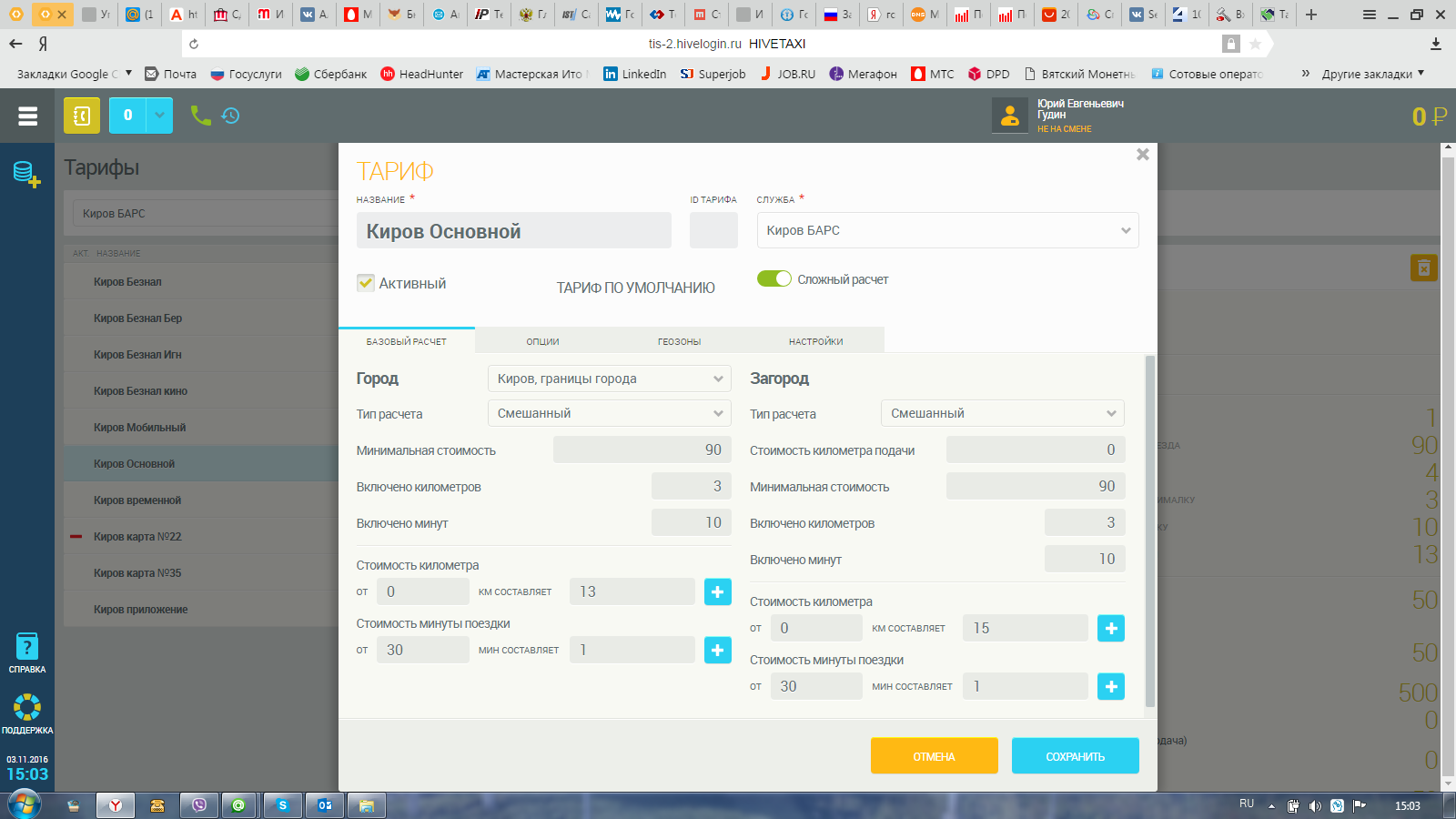Click the add database icon in sidebar
This screenshot has width=1456, height=819.
26,174
